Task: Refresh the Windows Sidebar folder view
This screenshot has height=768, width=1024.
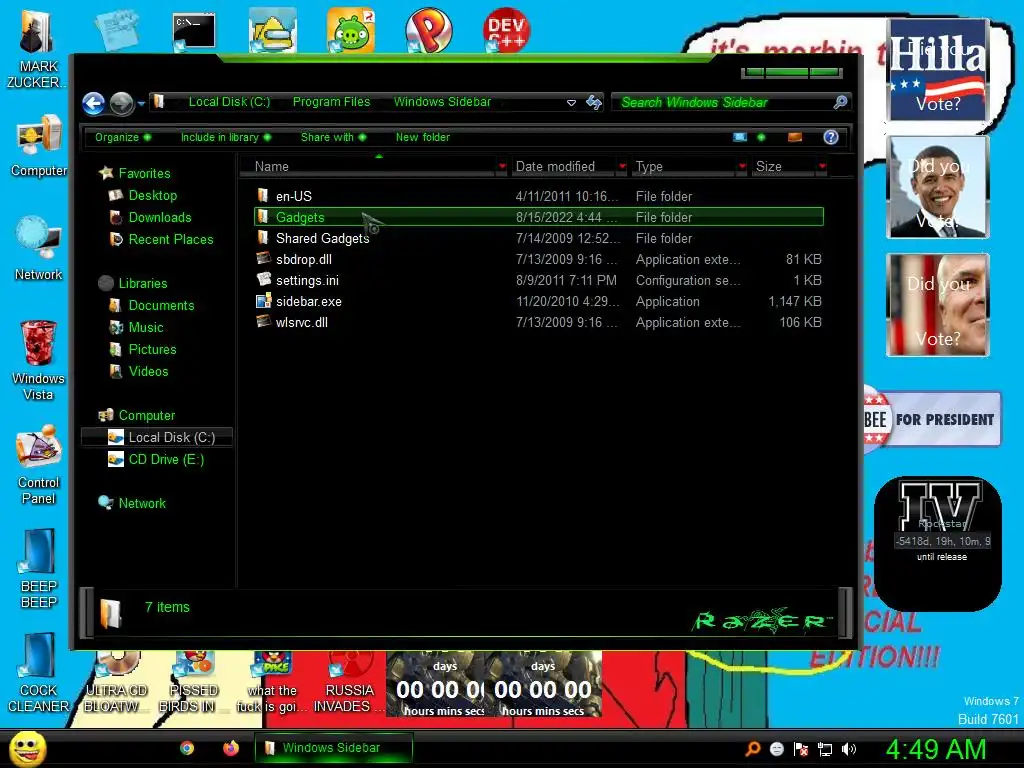Action: click(594, 102)
